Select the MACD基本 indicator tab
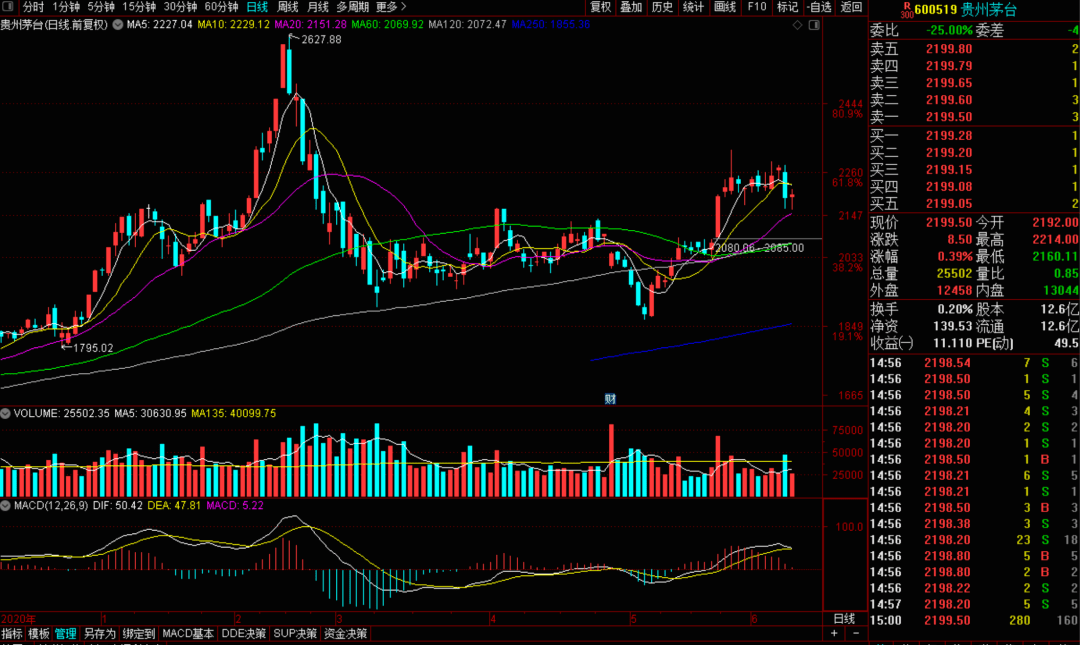 [x=188, y=634]
